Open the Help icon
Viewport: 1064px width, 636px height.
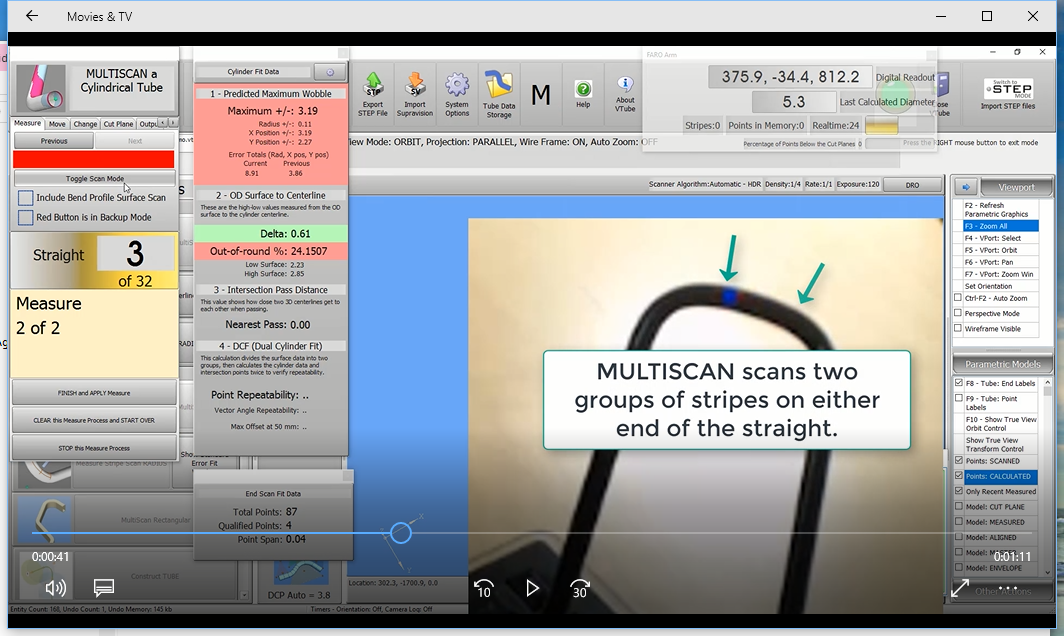click(583, 94)
